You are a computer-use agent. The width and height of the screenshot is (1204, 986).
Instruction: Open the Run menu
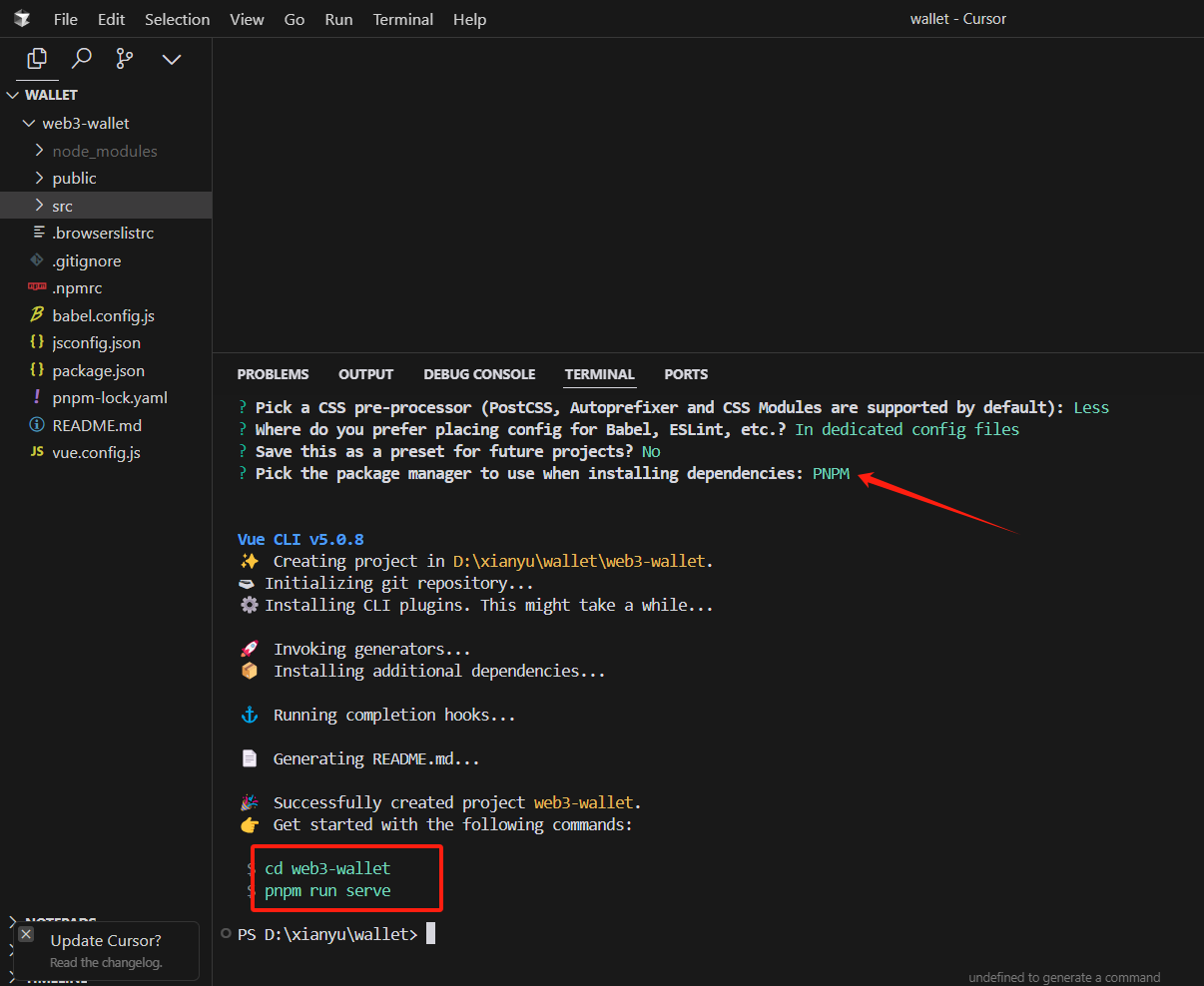(338, 19)
